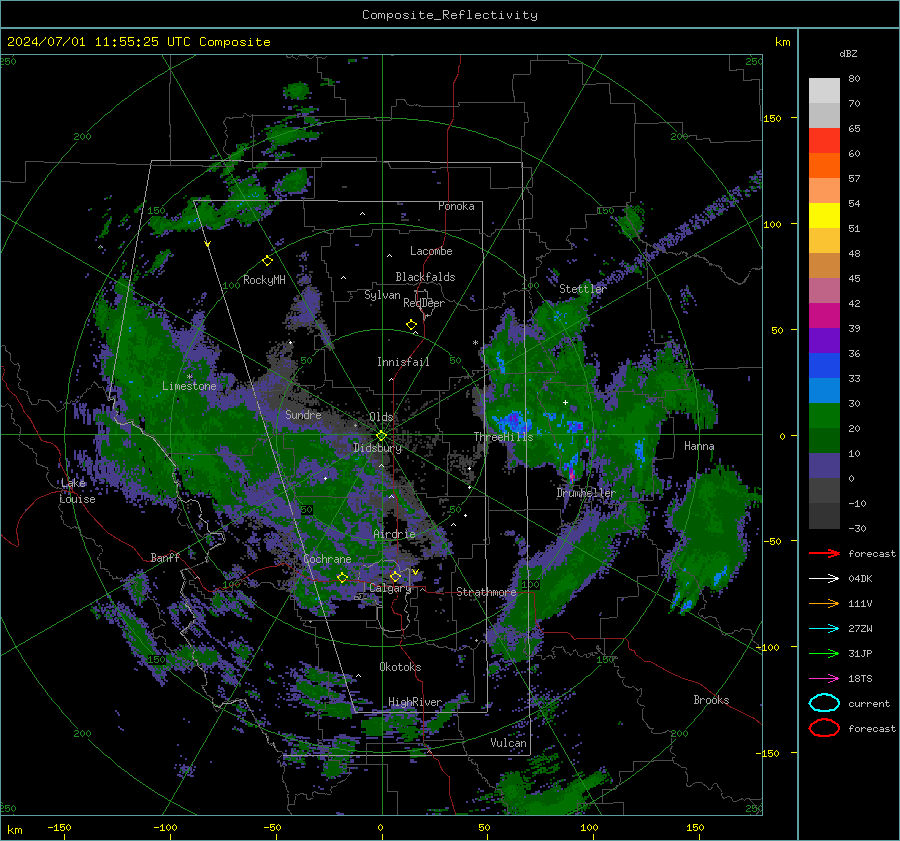
Task: Click the Limestone label
Action: [x=189, y=386]
